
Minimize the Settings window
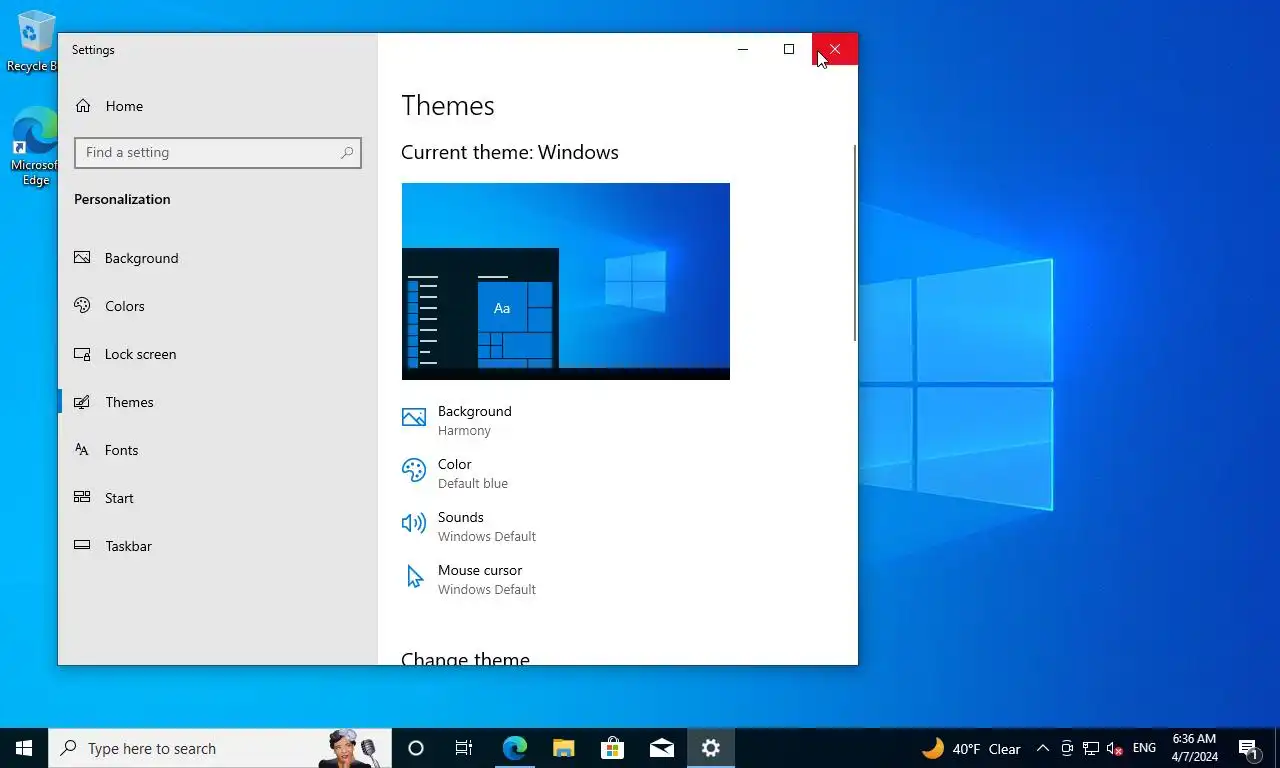[743, 49]
